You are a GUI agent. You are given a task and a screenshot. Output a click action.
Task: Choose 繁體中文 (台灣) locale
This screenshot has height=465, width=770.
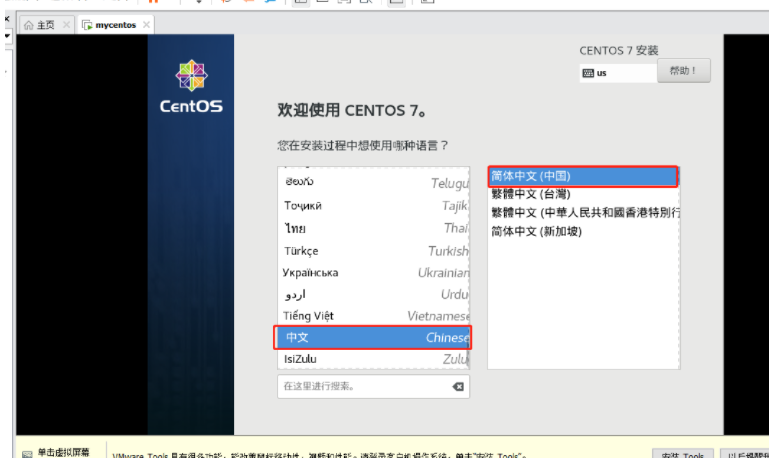583,194
